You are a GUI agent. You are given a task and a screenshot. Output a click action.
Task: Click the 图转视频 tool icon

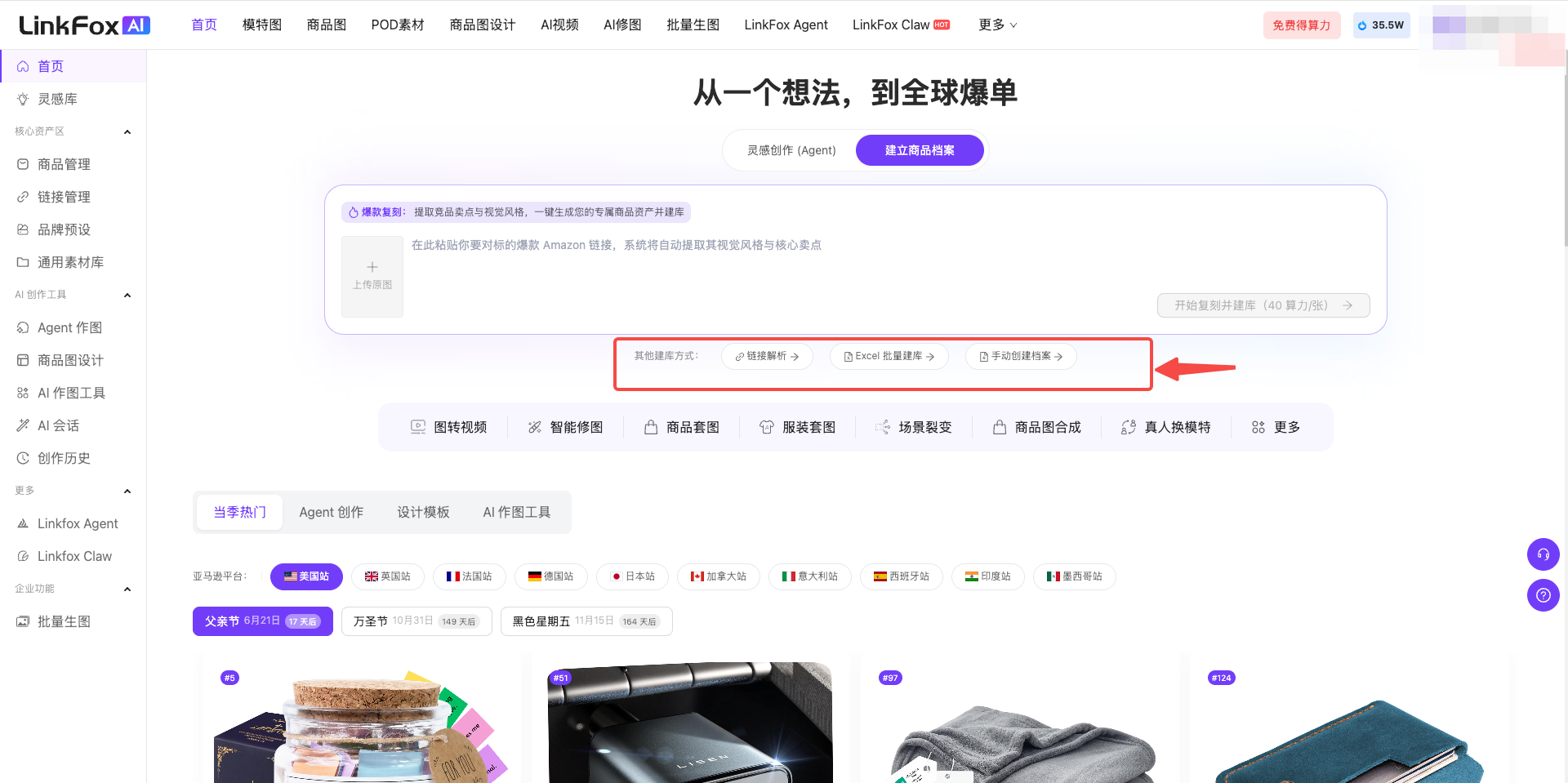(418, 427)
